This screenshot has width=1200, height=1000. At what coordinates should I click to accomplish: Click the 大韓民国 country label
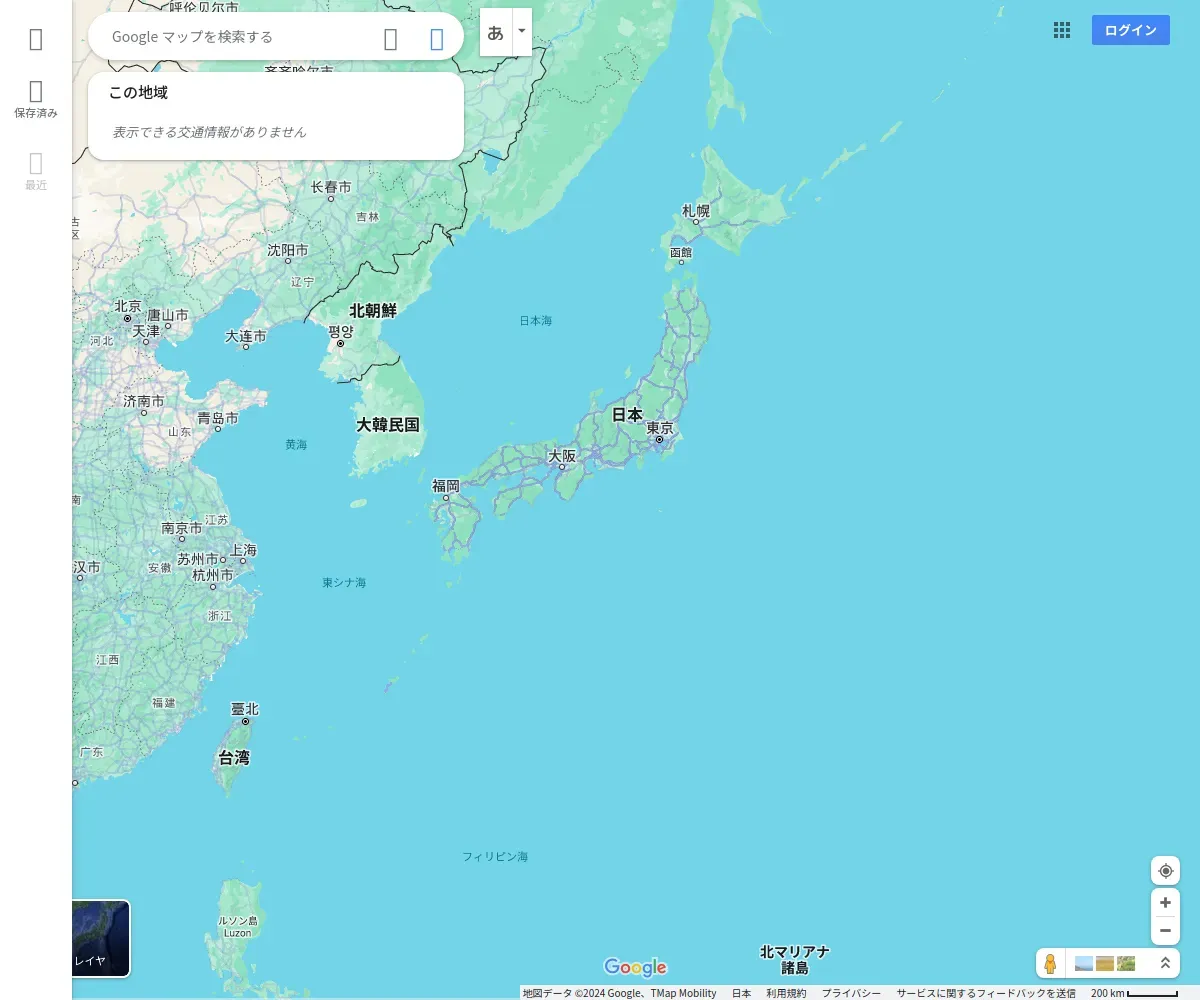click(x=388, y=425)
